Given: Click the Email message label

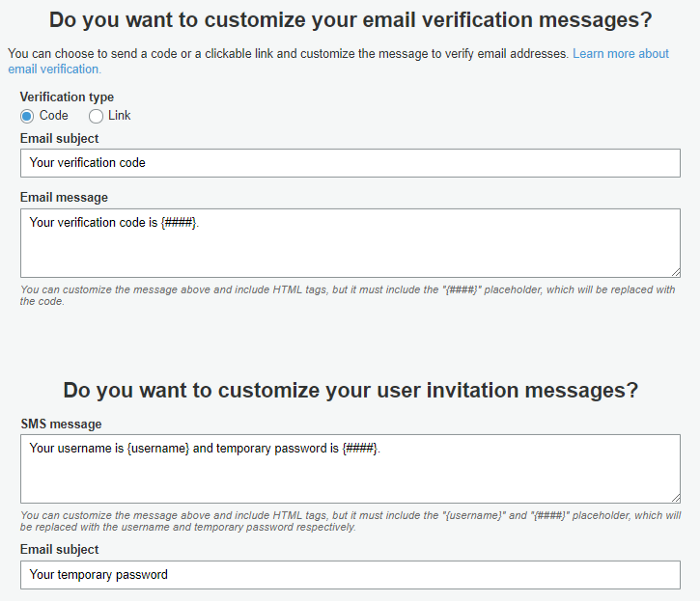Looking at the screenshot, I should [x=64, y=198].
